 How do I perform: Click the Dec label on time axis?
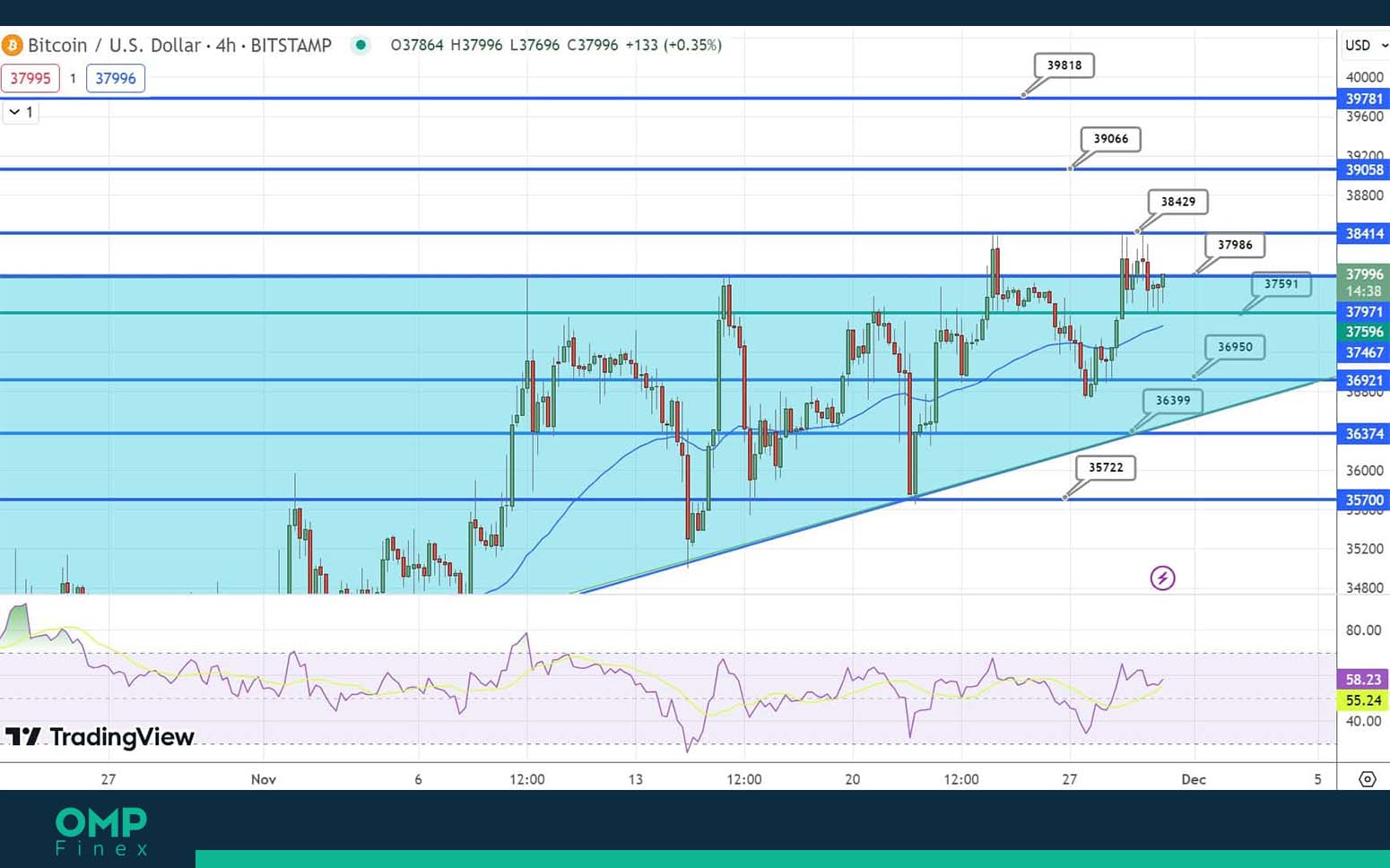tap(1194, 779)
